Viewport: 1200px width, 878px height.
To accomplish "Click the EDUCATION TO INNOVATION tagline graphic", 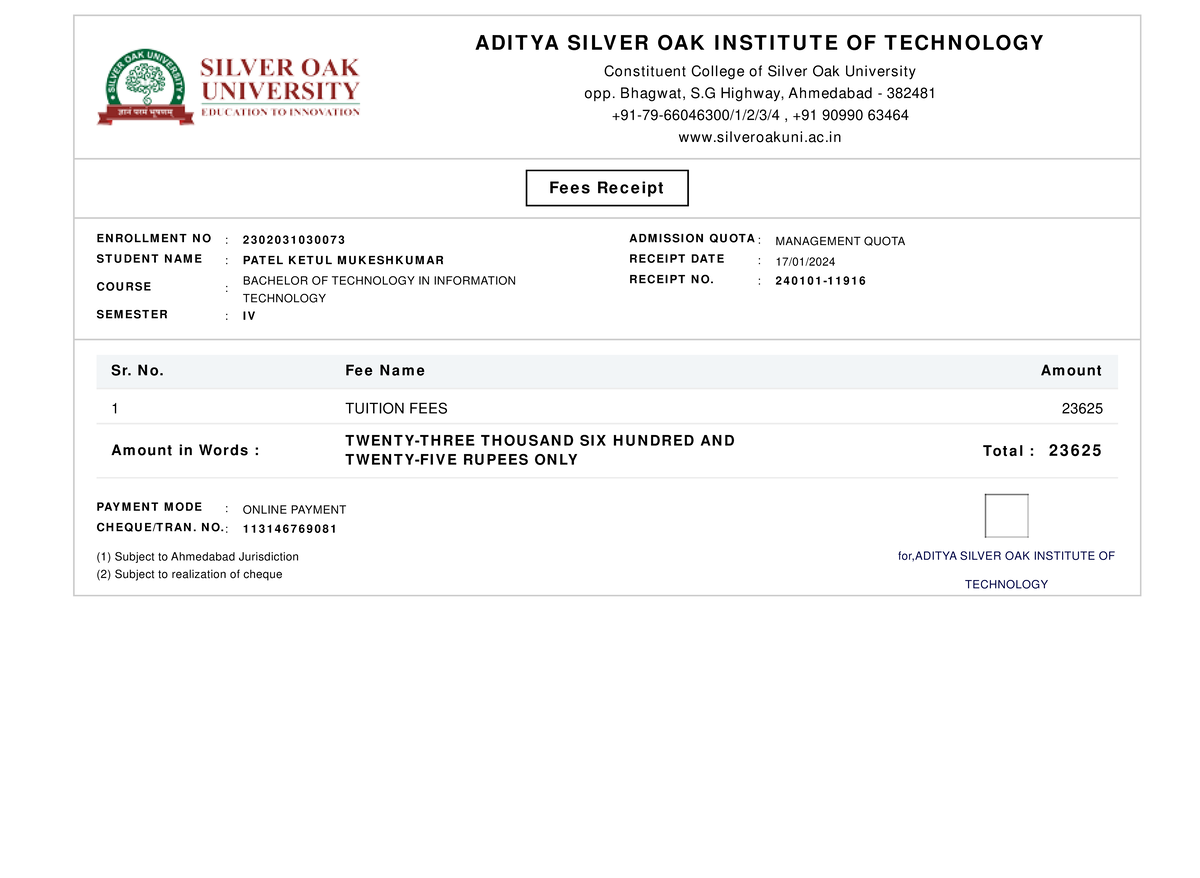I will tap(280, 112).
